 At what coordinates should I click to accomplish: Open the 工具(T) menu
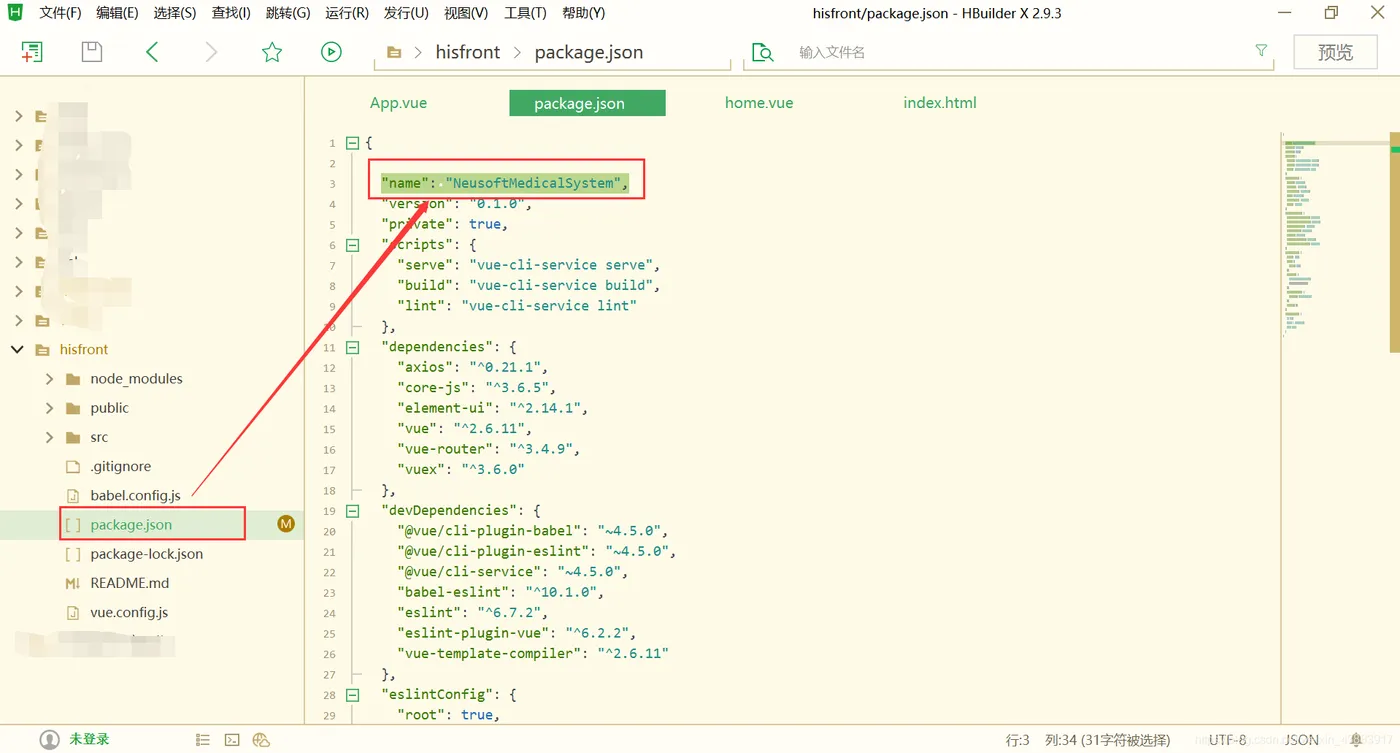525,13
